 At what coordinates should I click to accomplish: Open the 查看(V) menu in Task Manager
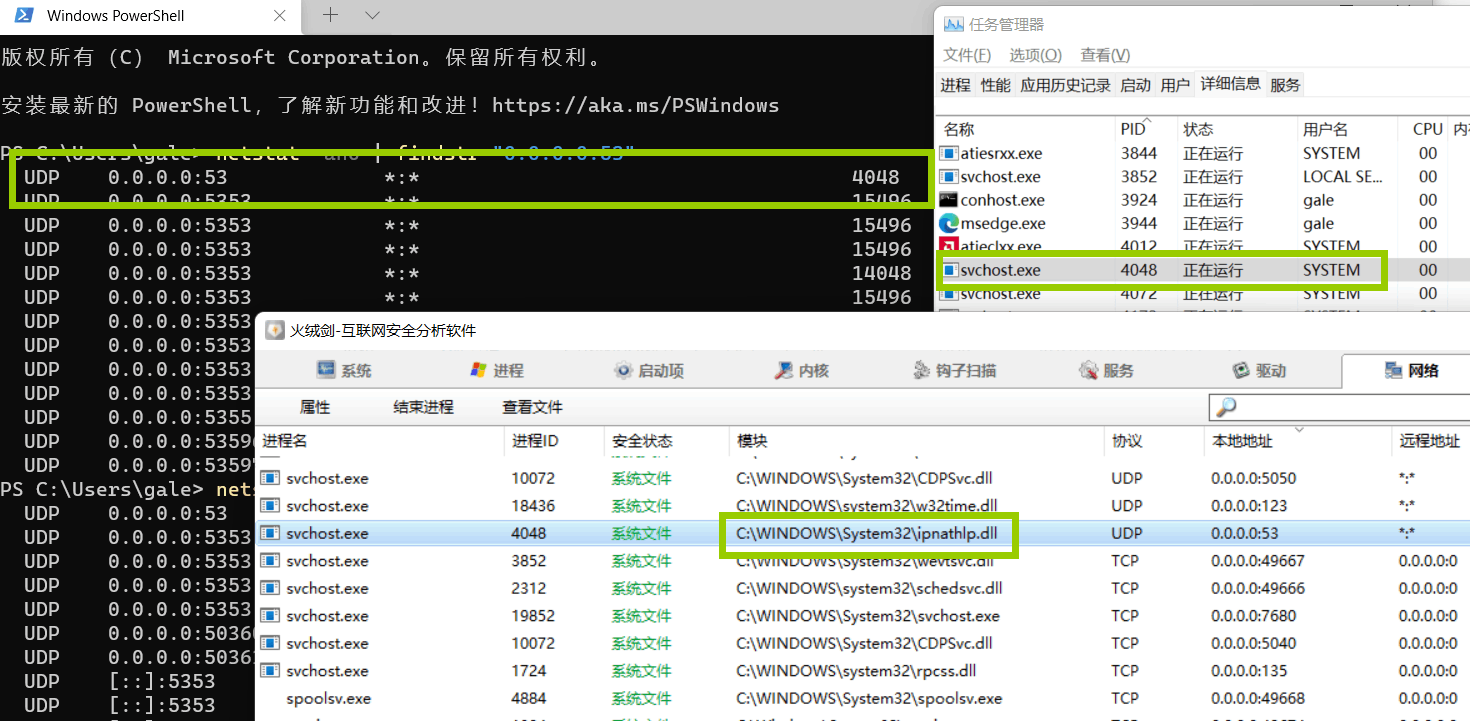tap(1105, 55)
